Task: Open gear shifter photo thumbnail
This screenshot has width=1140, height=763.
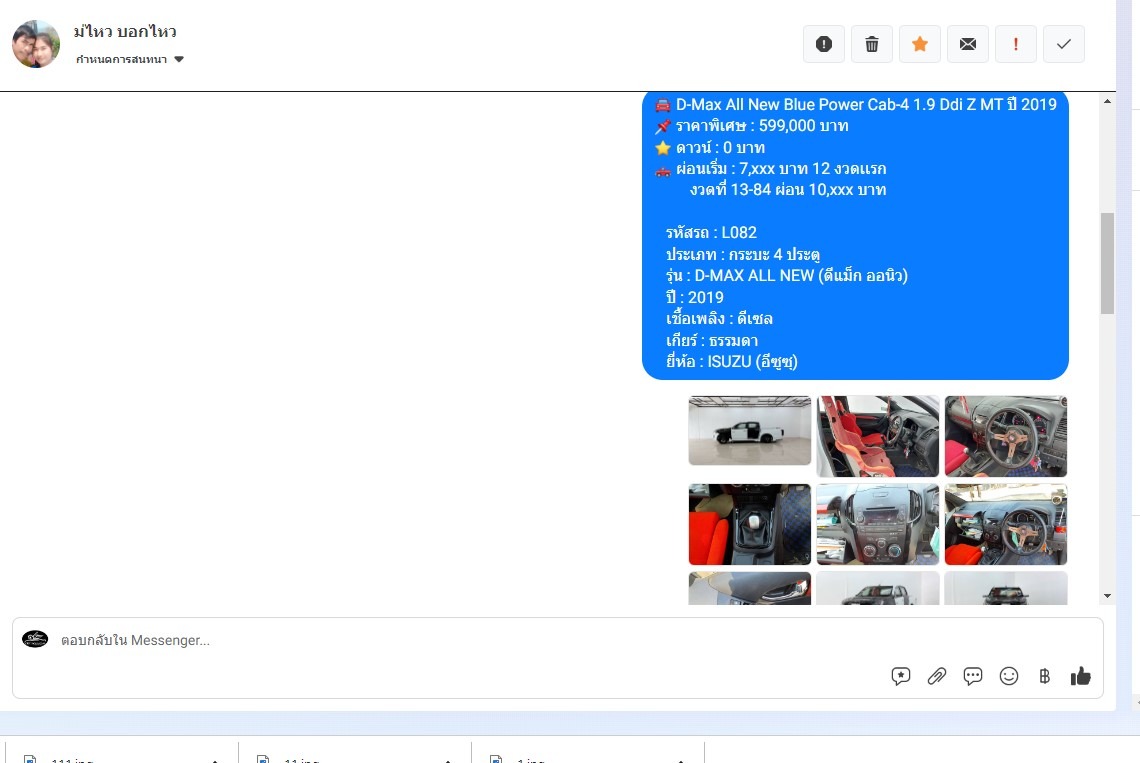Action: (750, 524)
